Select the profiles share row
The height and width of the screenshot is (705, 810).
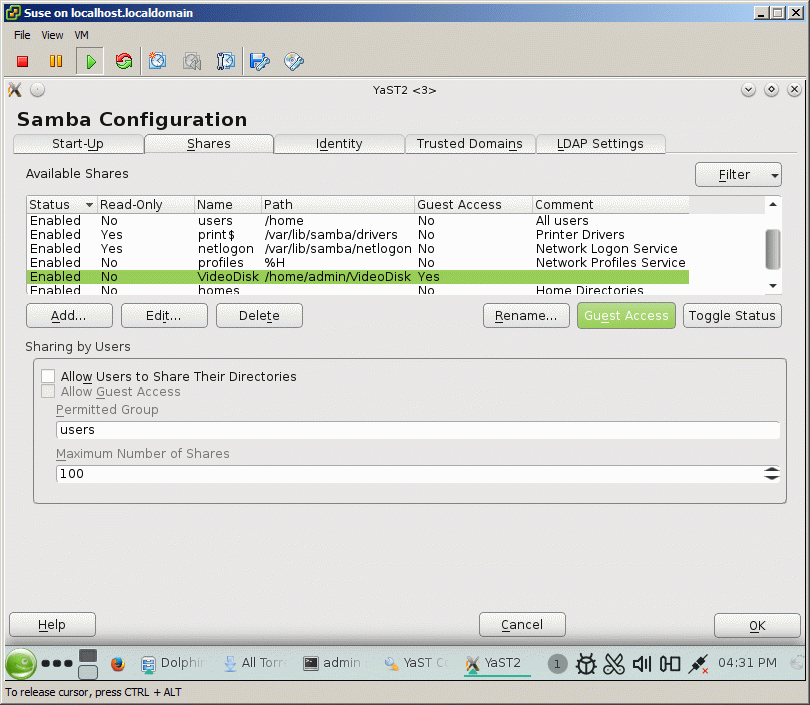[357, 262]
